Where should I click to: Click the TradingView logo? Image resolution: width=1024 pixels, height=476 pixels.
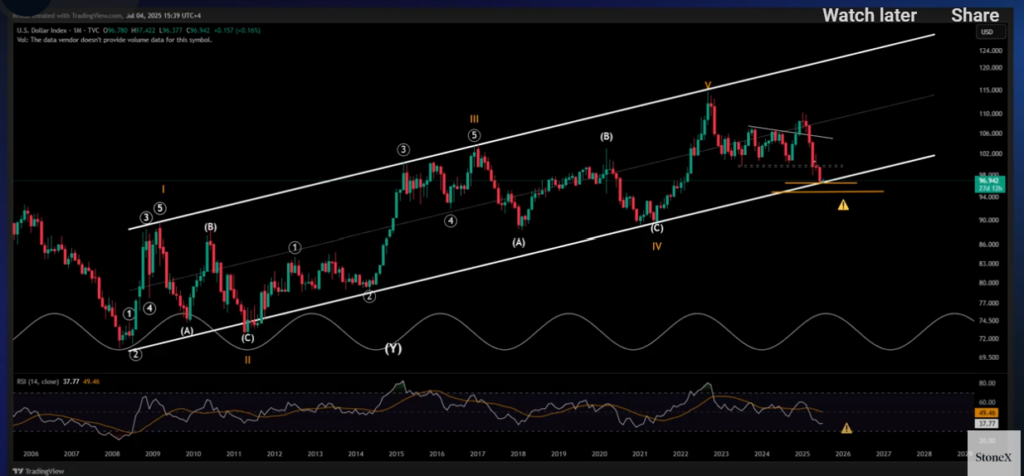(33, 471)
